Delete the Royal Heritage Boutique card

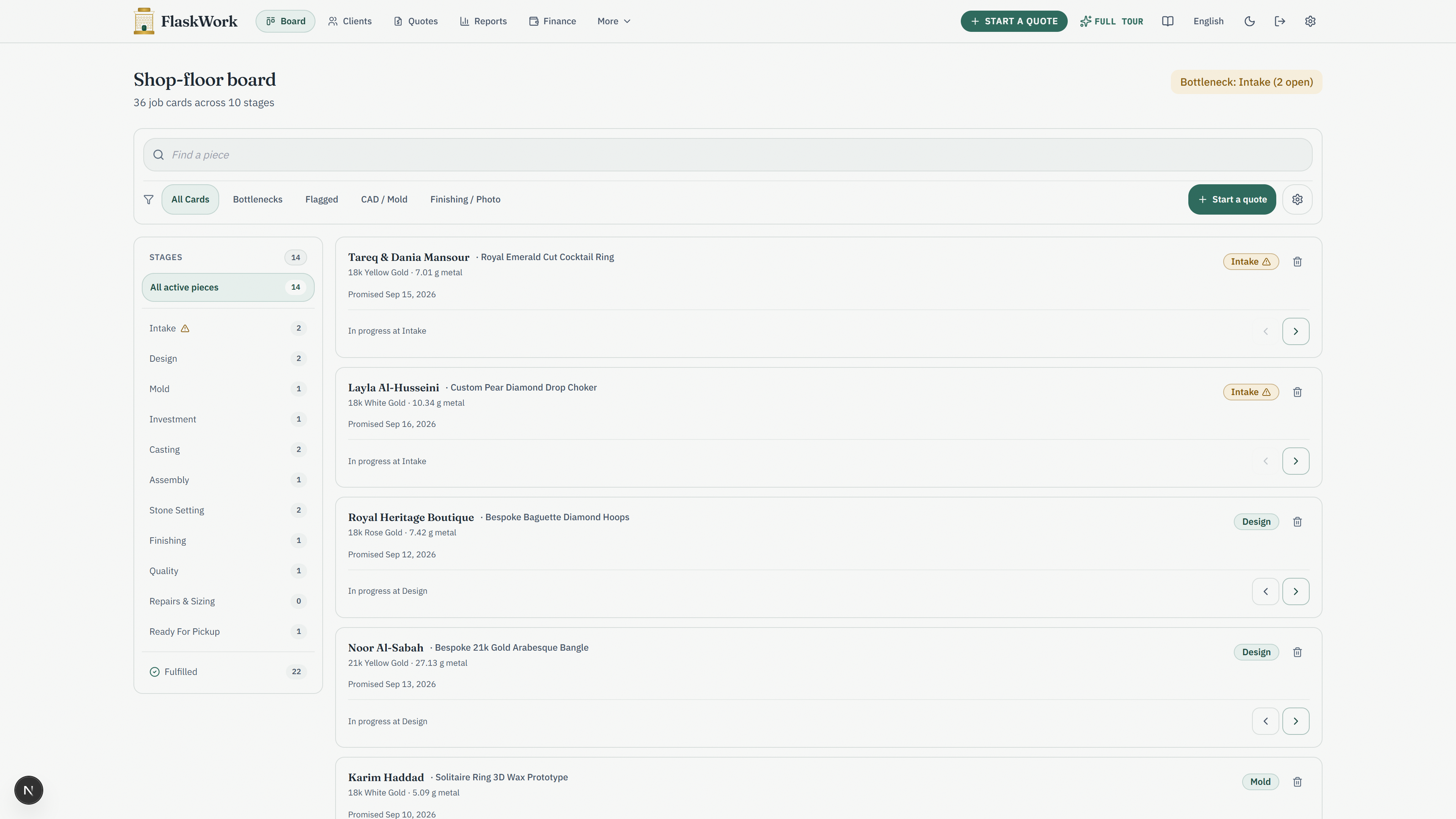tap(1297, 522)
